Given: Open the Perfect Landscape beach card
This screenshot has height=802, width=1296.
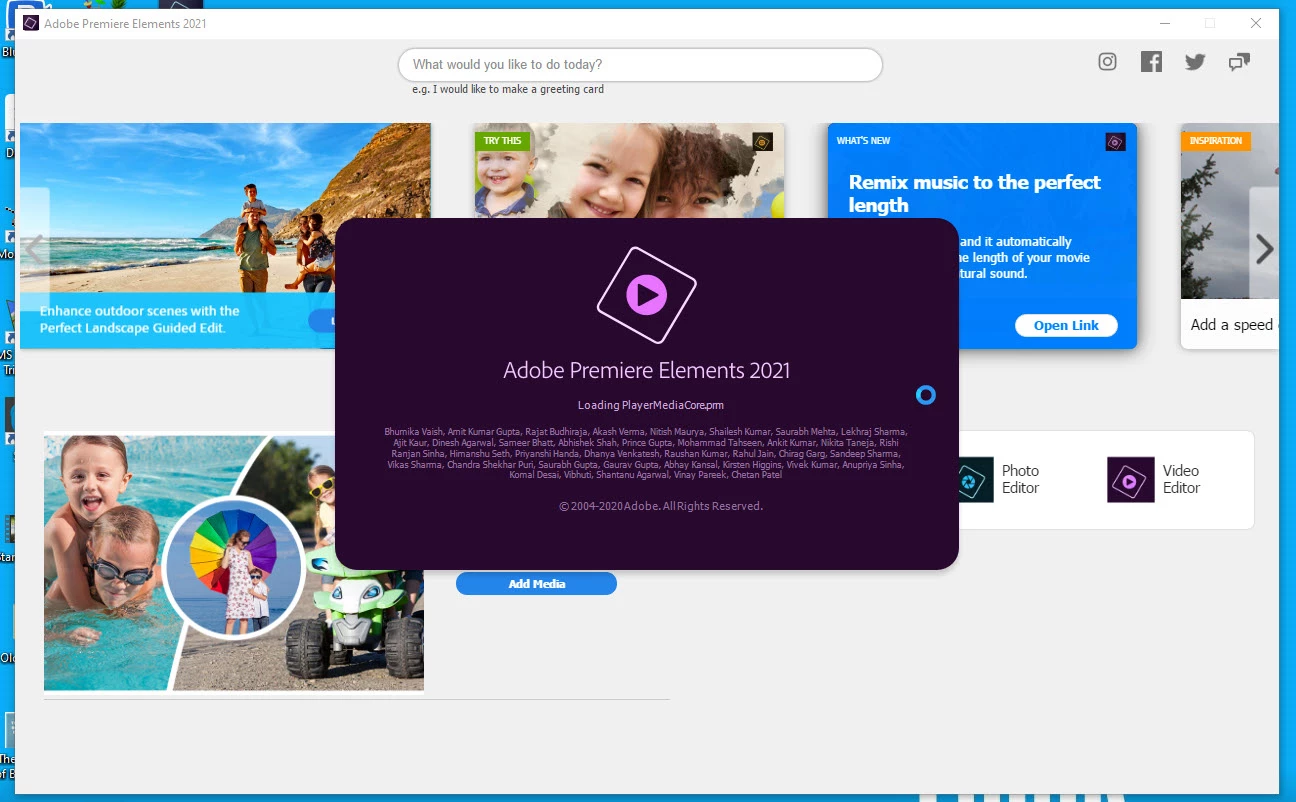Looking at the screenshot, I should tap(225, 236).
